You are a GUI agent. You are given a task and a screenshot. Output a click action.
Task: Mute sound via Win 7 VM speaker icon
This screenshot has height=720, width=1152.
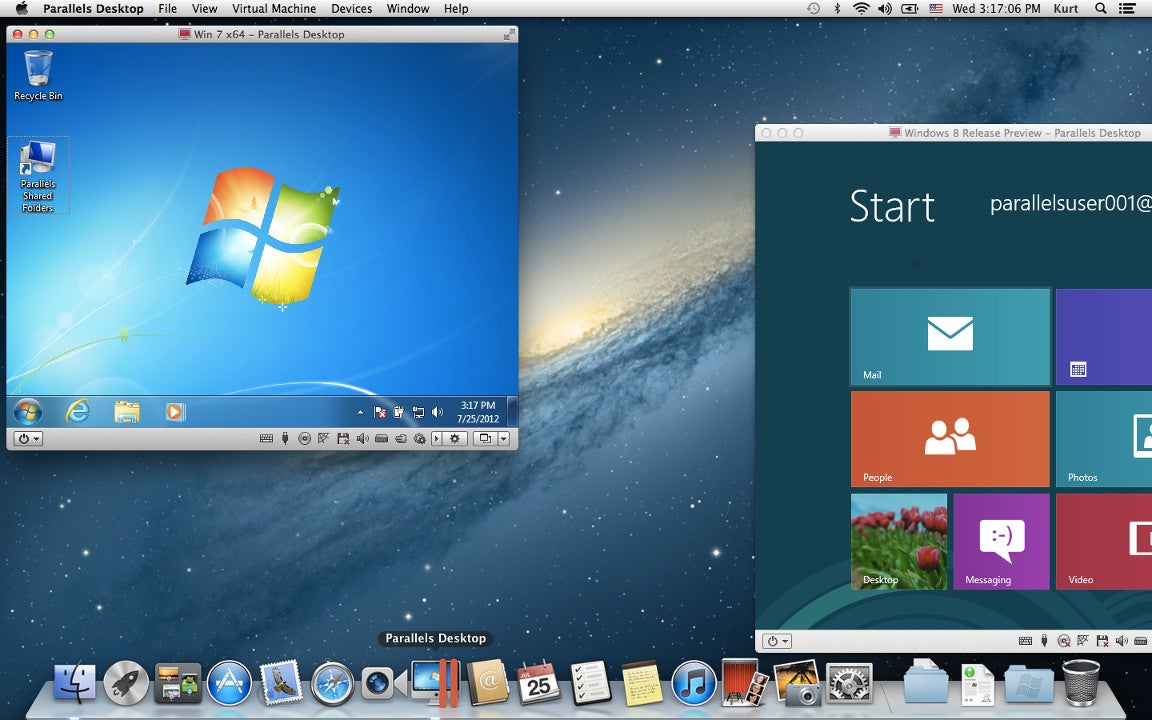362,438
